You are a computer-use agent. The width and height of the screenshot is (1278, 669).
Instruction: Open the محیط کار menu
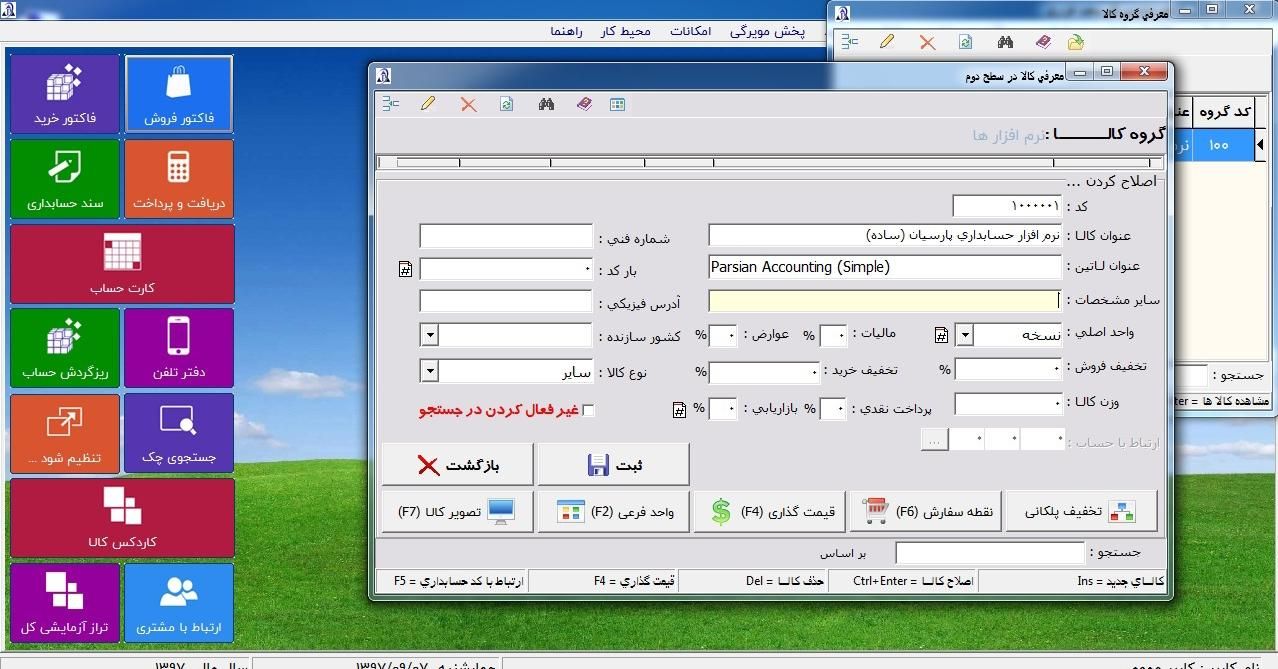[626, 31]
